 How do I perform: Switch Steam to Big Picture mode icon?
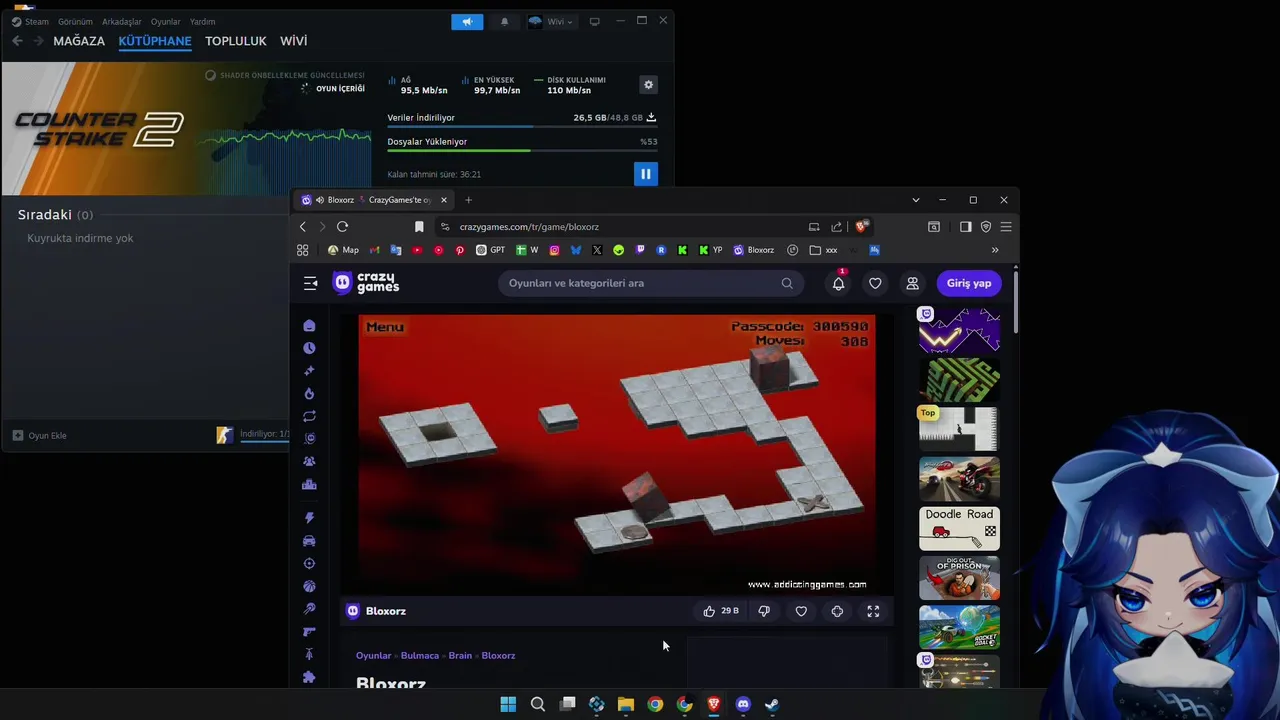click(x=594, y=21)
